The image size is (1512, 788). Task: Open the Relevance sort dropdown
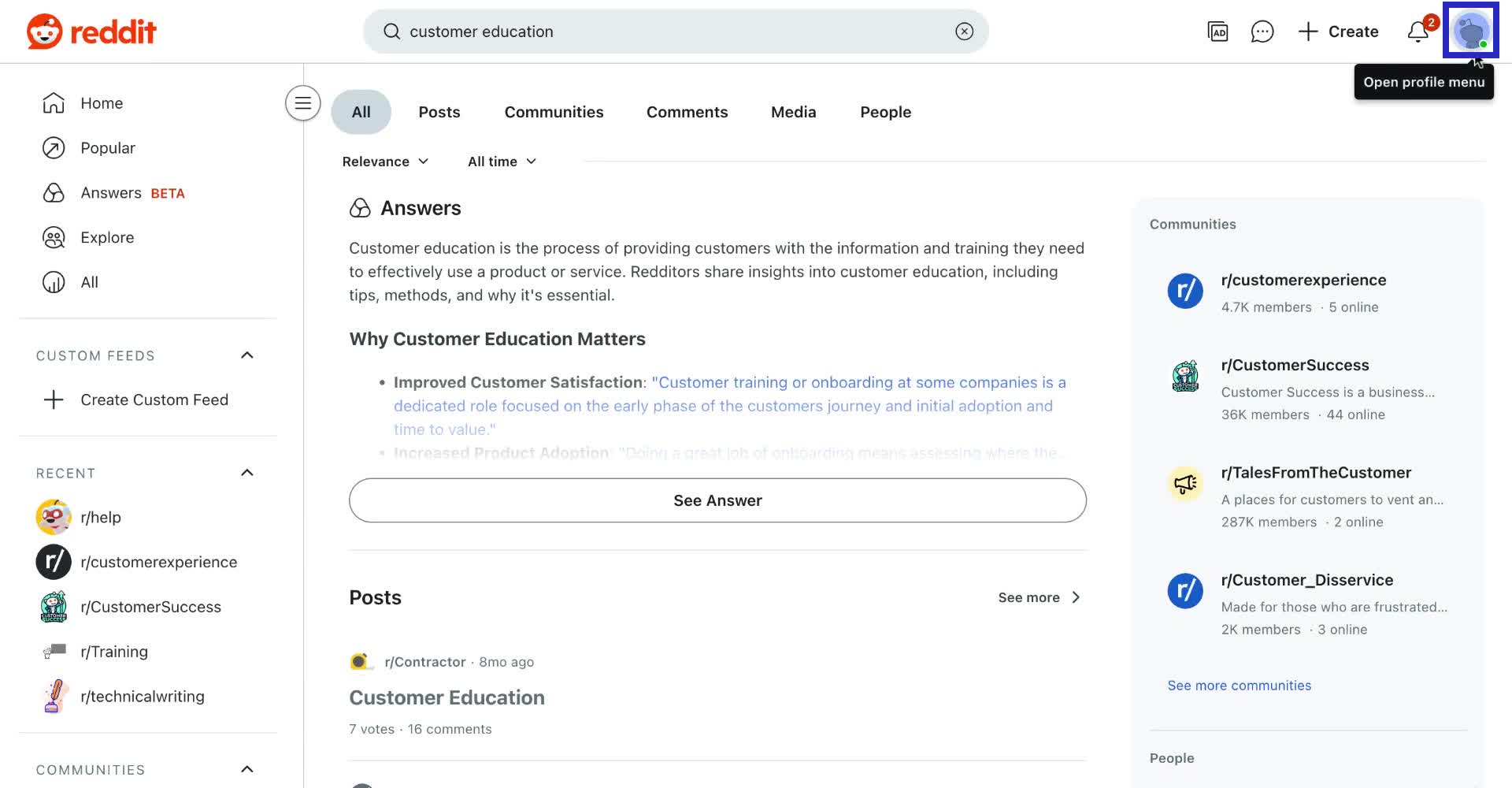[385, 162]
